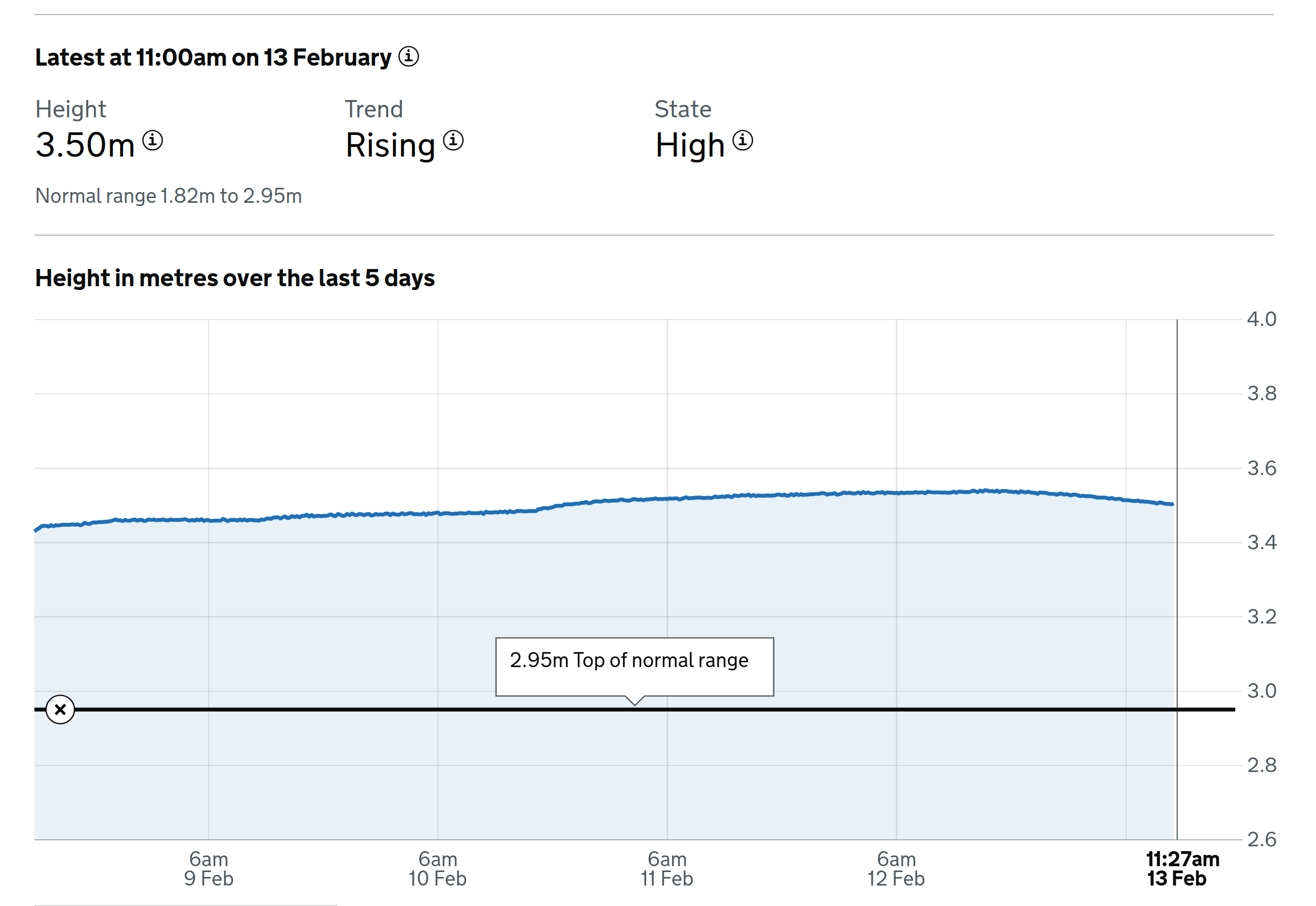Click the 3.0 value on the y-axis

click(1262, 691)
